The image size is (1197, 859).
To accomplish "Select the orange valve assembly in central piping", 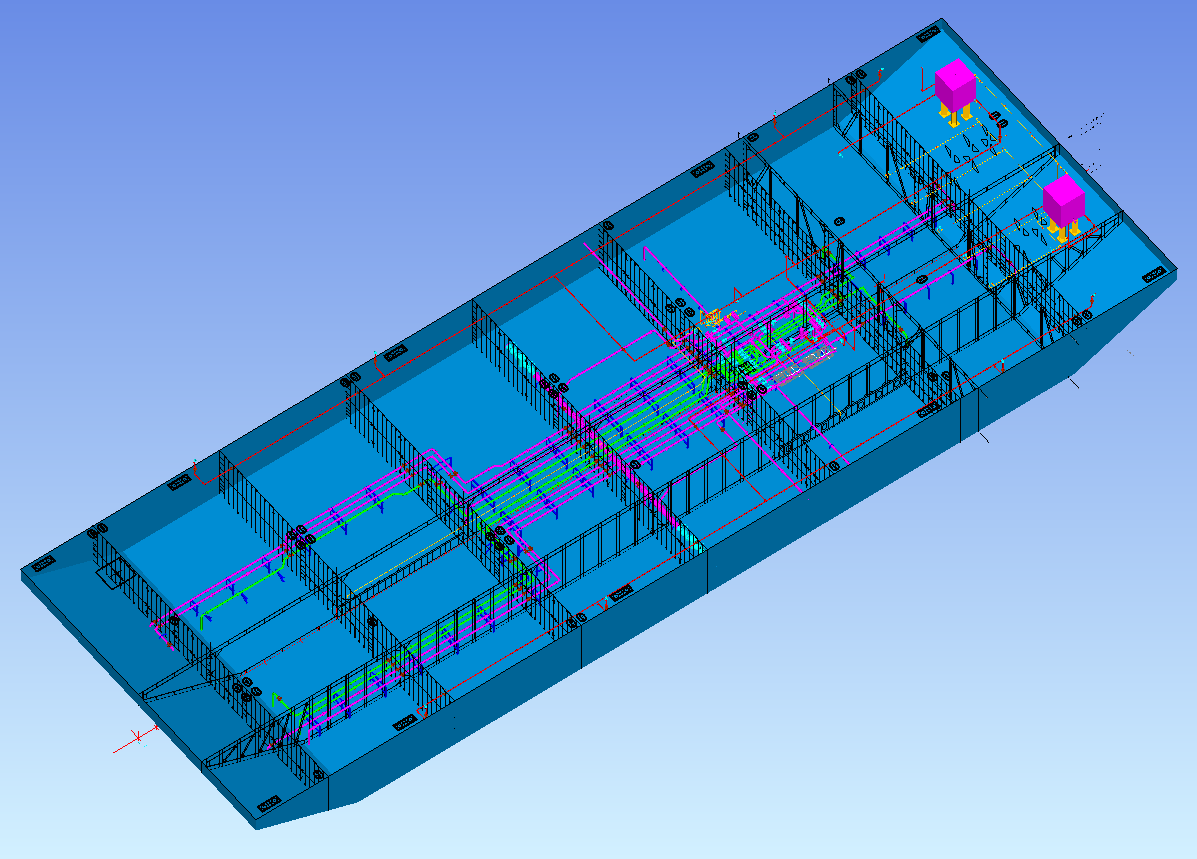I will 710,318.
